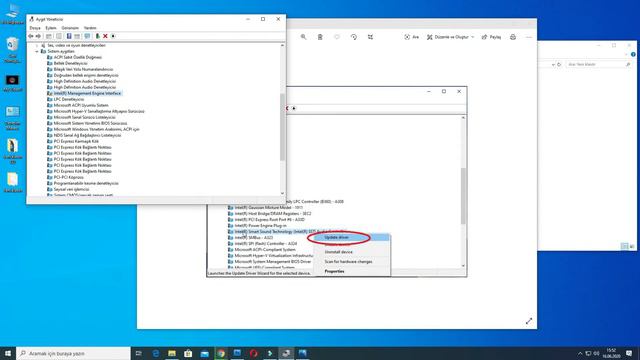Open File Explorer from the taskbar
The width and height of the screenshot is (640, 360).
coord(172,353)
